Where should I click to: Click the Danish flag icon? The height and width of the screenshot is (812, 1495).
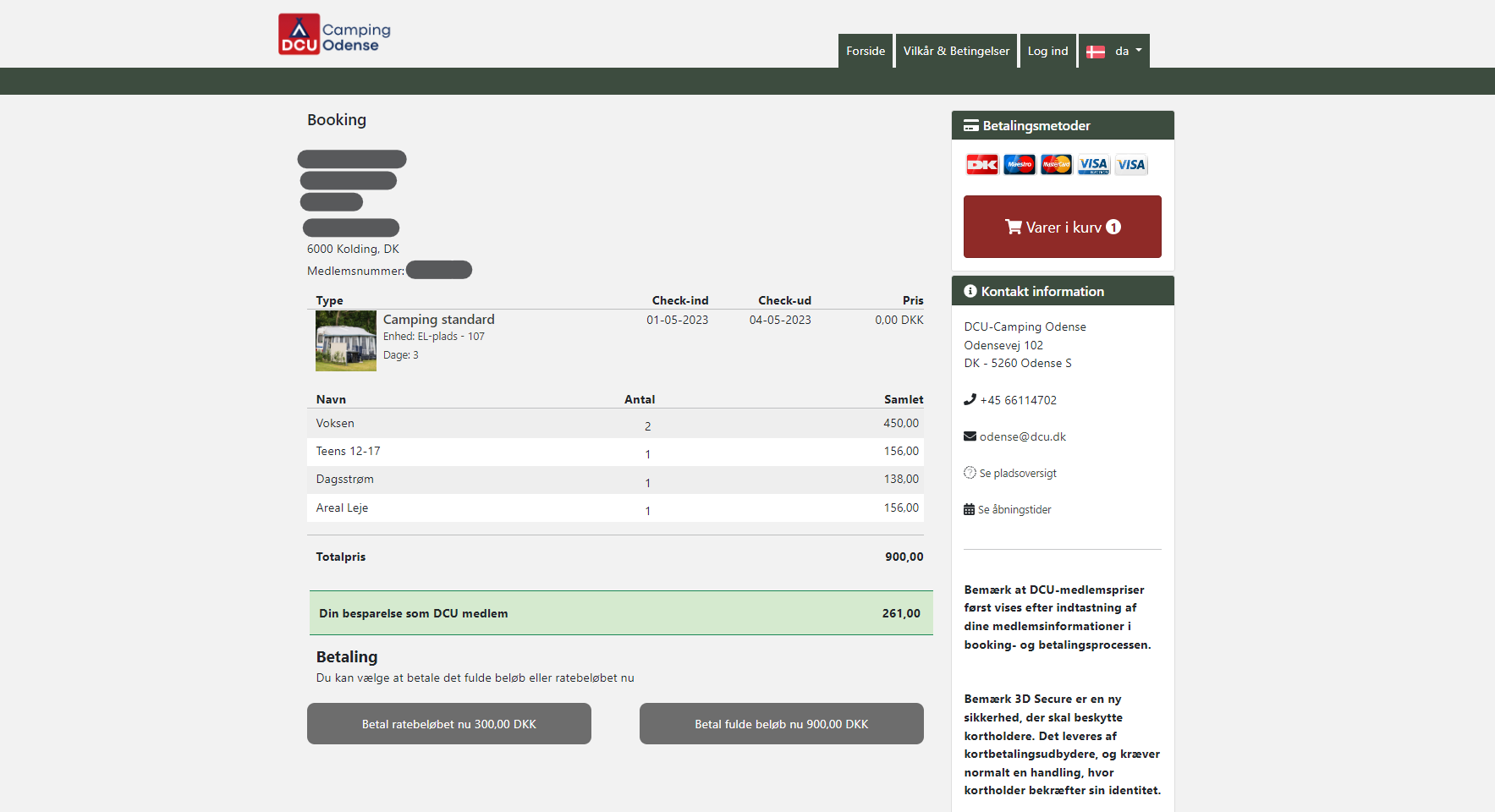click(1096, 52)
